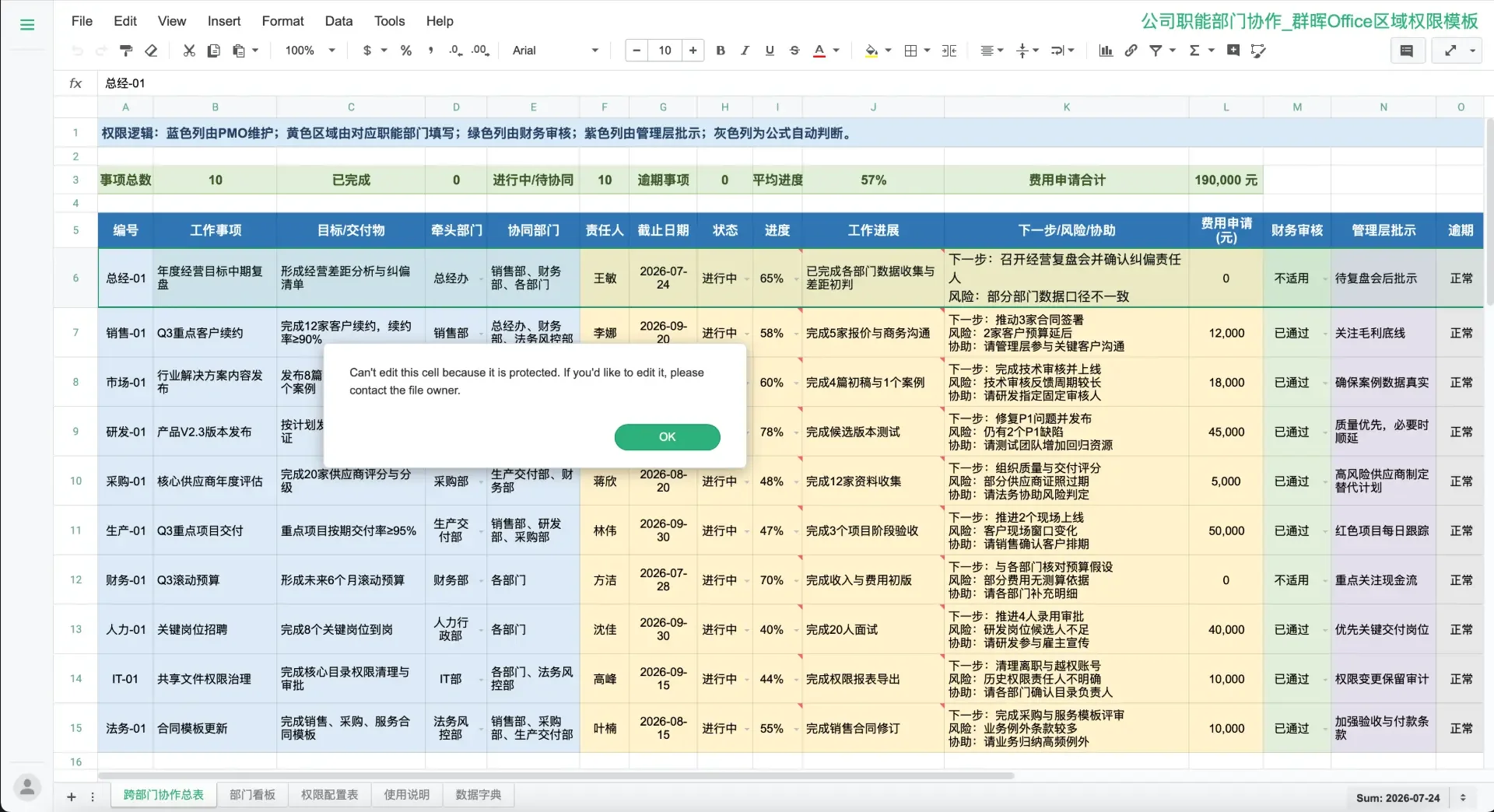Expand the fullscreen options dropdown arrow
This screenshot has width=1494, height=812.
tap(1472, 51)
